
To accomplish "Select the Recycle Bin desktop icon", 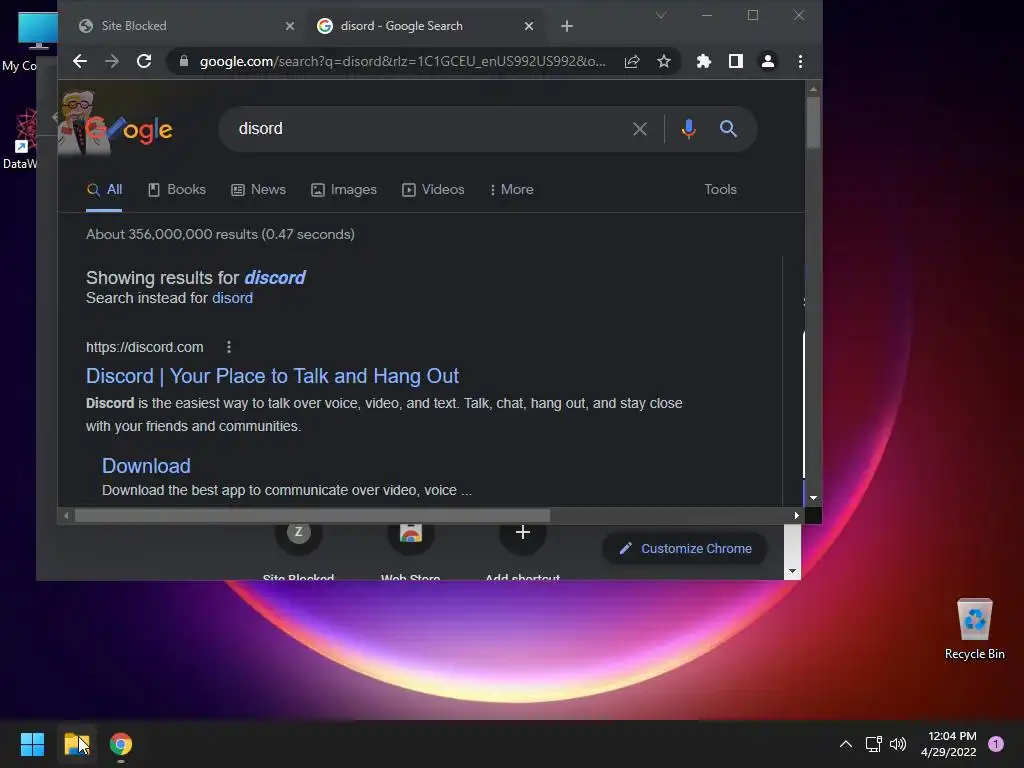I will [x=974, y=629].
